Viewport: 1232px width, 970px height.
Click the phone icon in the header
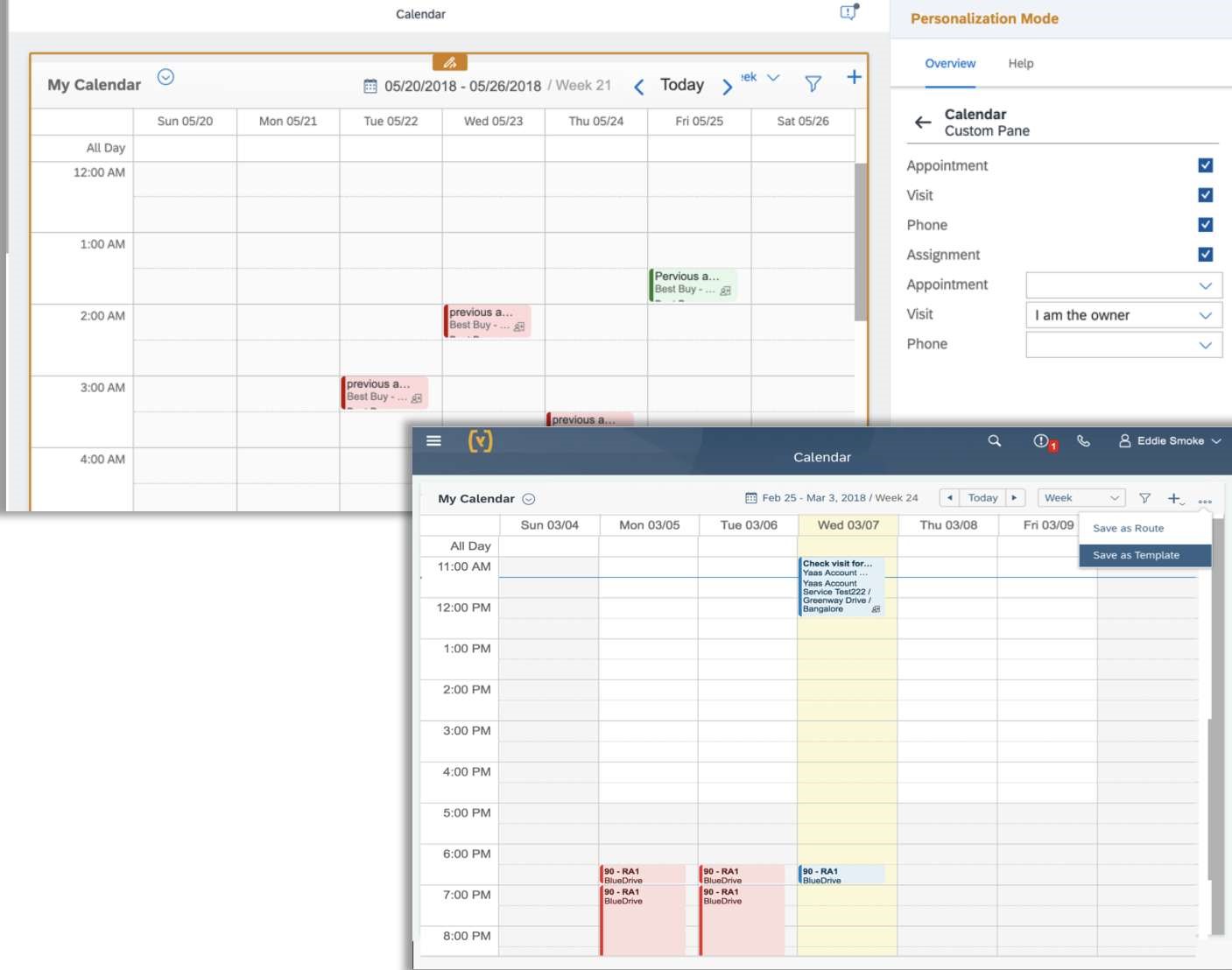pos(1084,441)
